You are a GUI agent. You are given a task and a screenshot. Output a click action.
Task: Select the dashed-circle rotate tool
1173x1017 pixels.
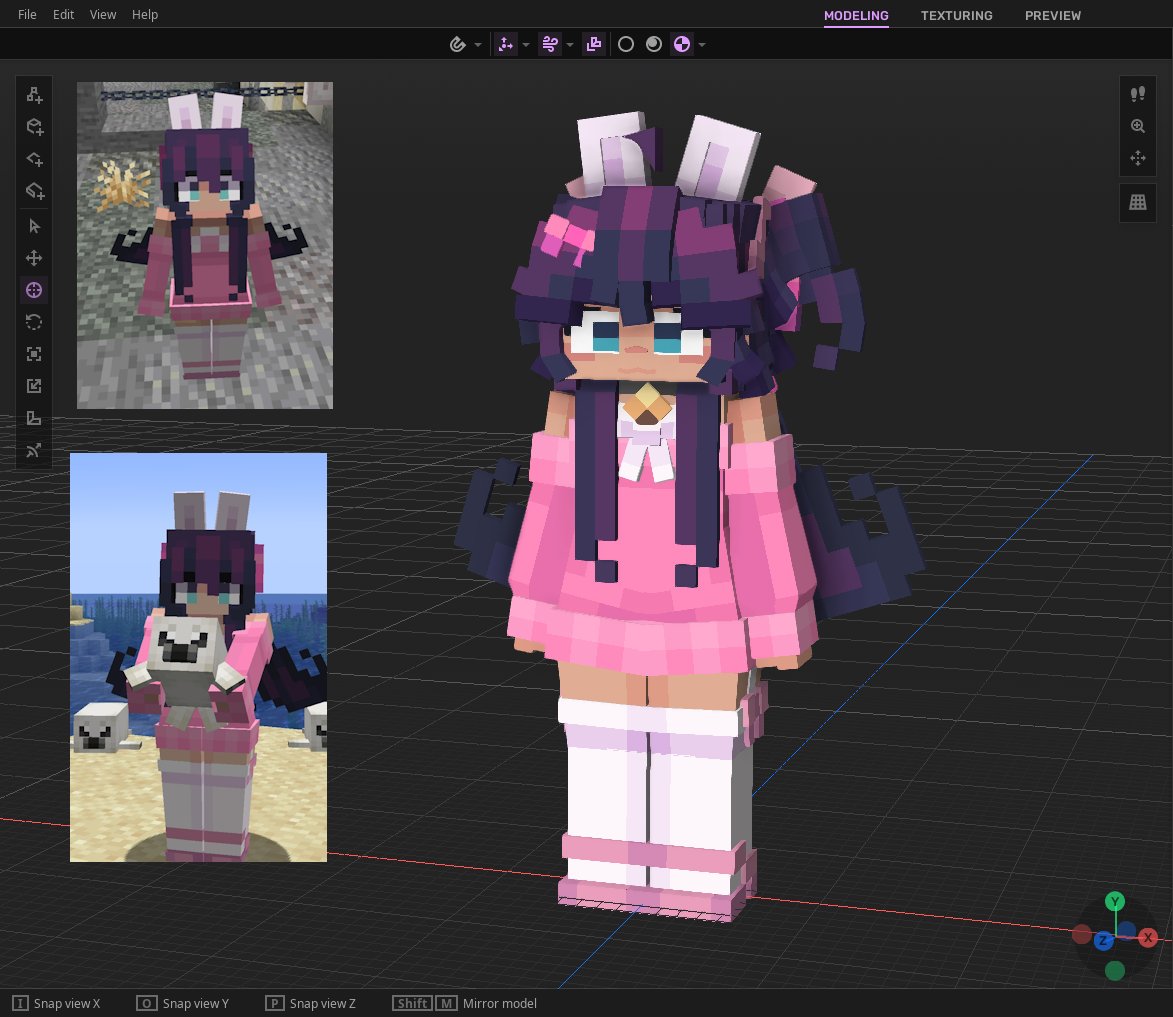[x=34, y=323]
